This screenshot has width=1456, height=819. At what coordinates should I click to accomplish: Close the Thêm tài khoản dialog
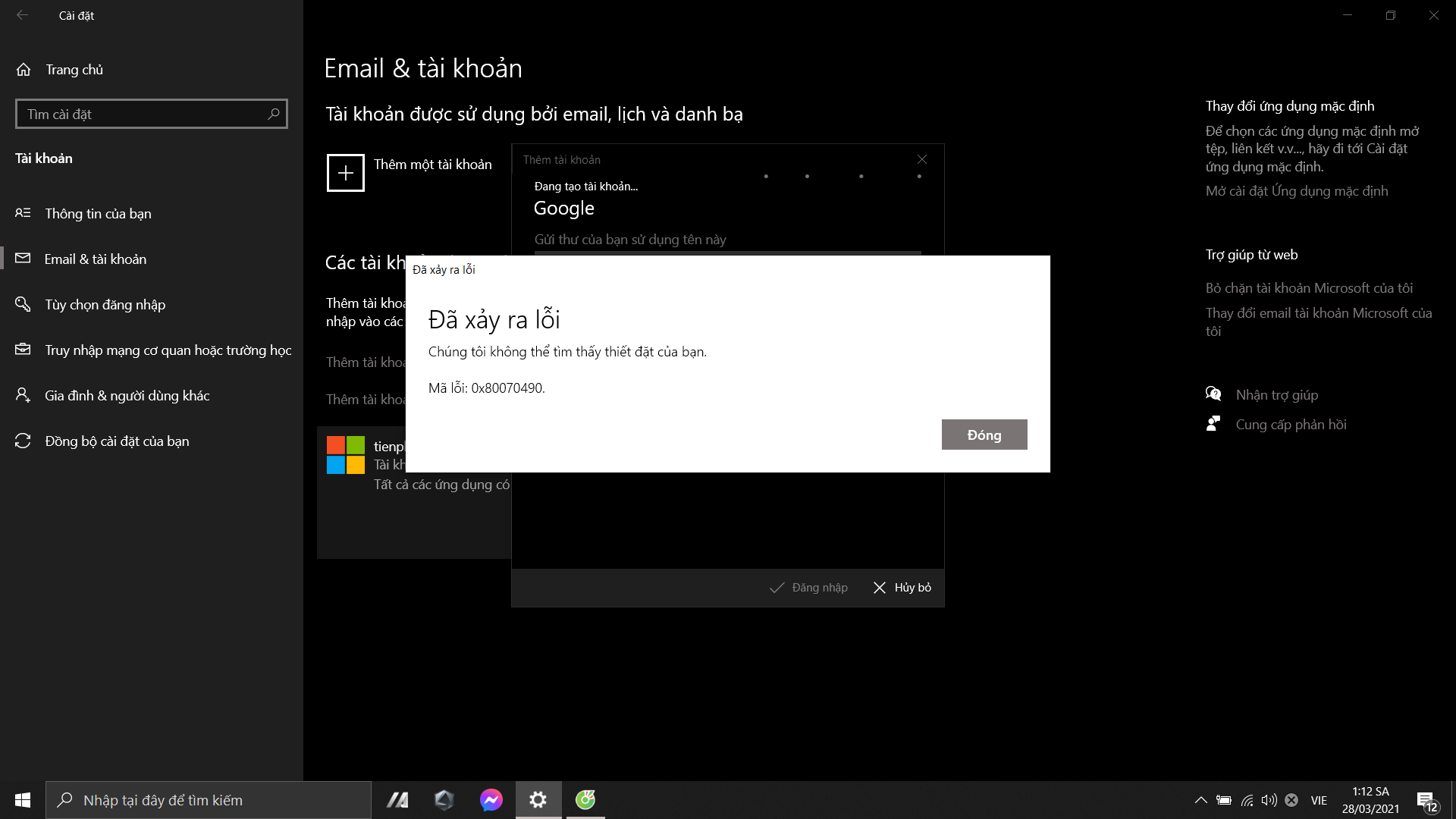point(922,159)
